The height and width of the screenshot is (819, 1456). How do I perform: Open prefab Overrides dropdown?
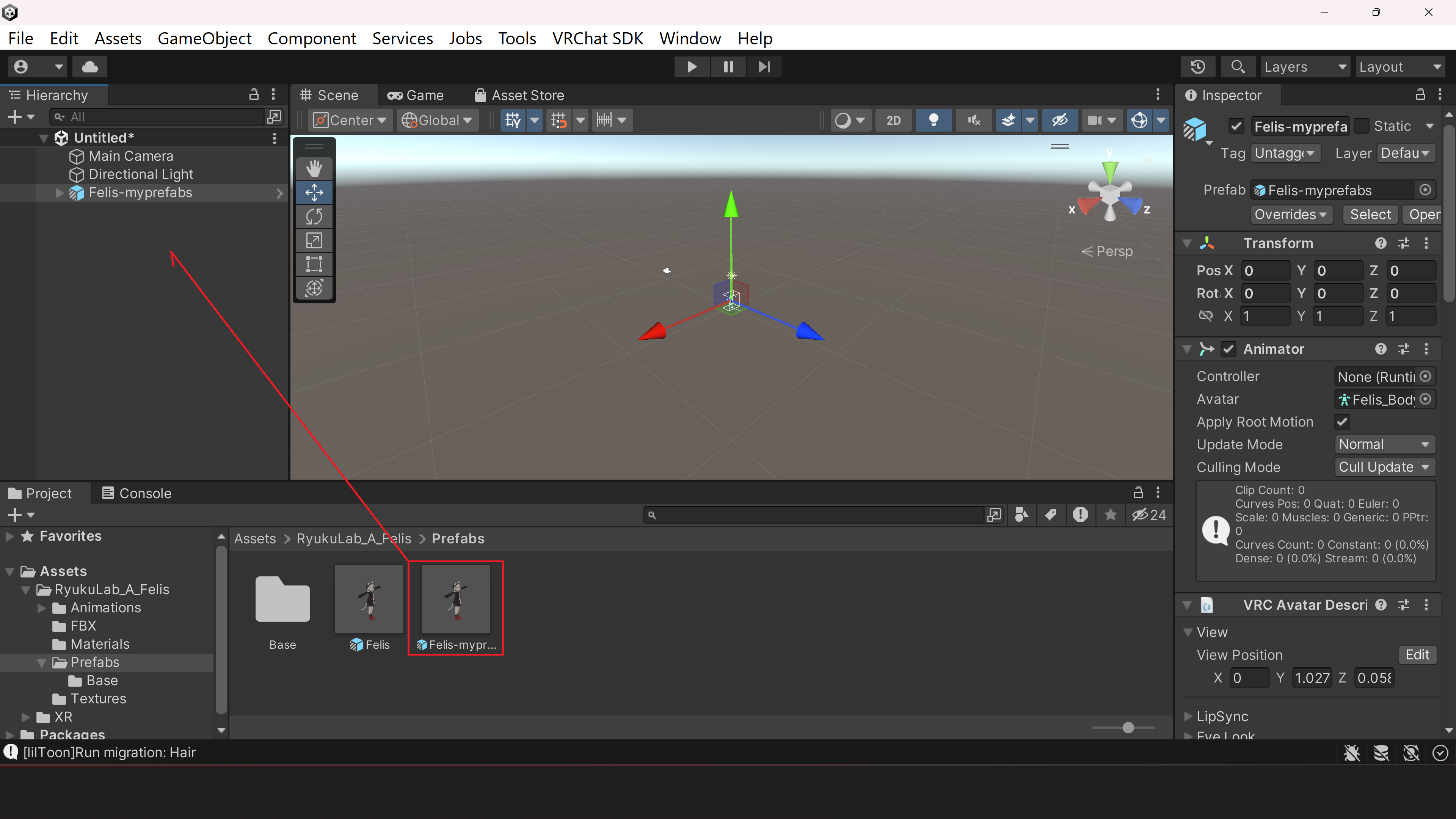pyautogui.click(x=1291, y=214)
